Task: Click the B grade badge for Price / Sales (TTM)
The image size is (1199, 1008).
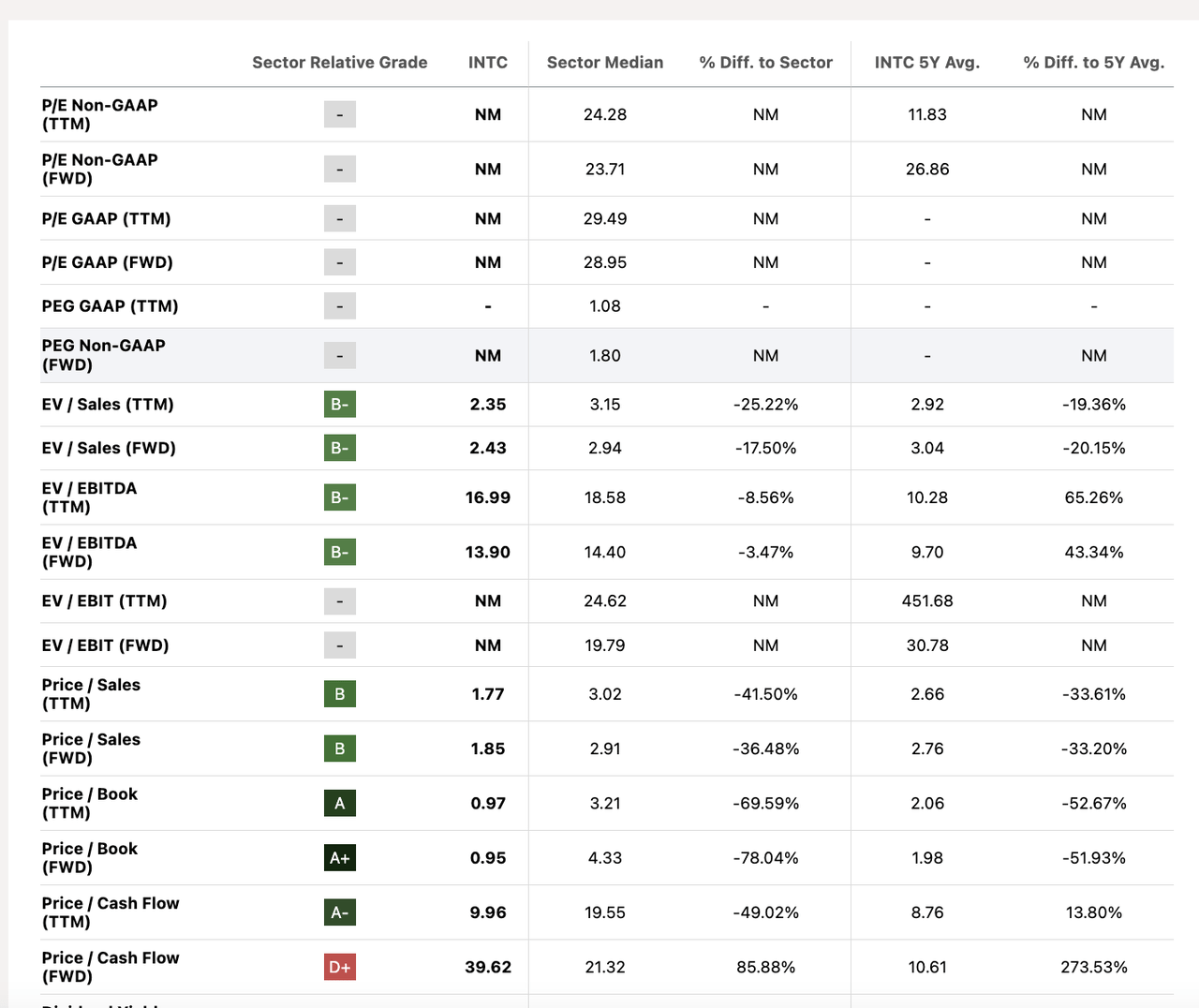Action: [339, 694]
